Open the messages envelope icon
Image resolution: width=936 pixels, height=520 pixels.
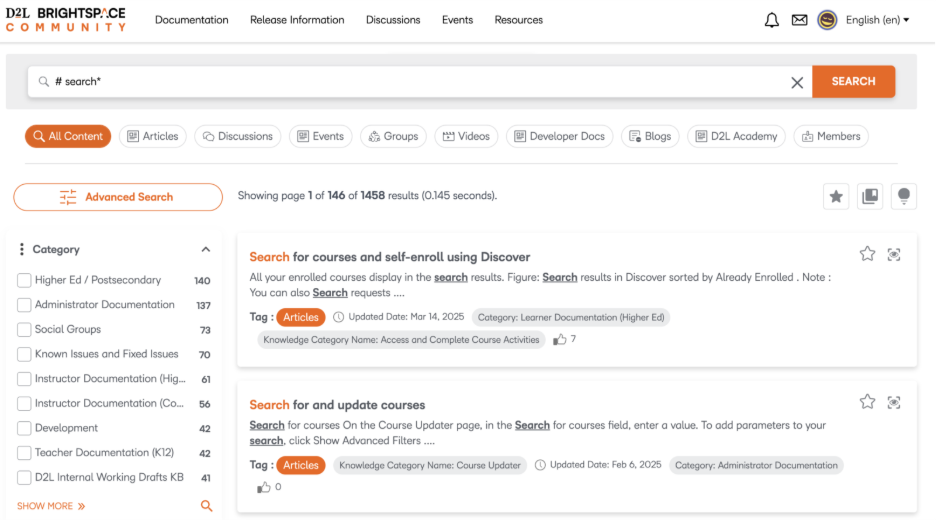tap(799, 20)
